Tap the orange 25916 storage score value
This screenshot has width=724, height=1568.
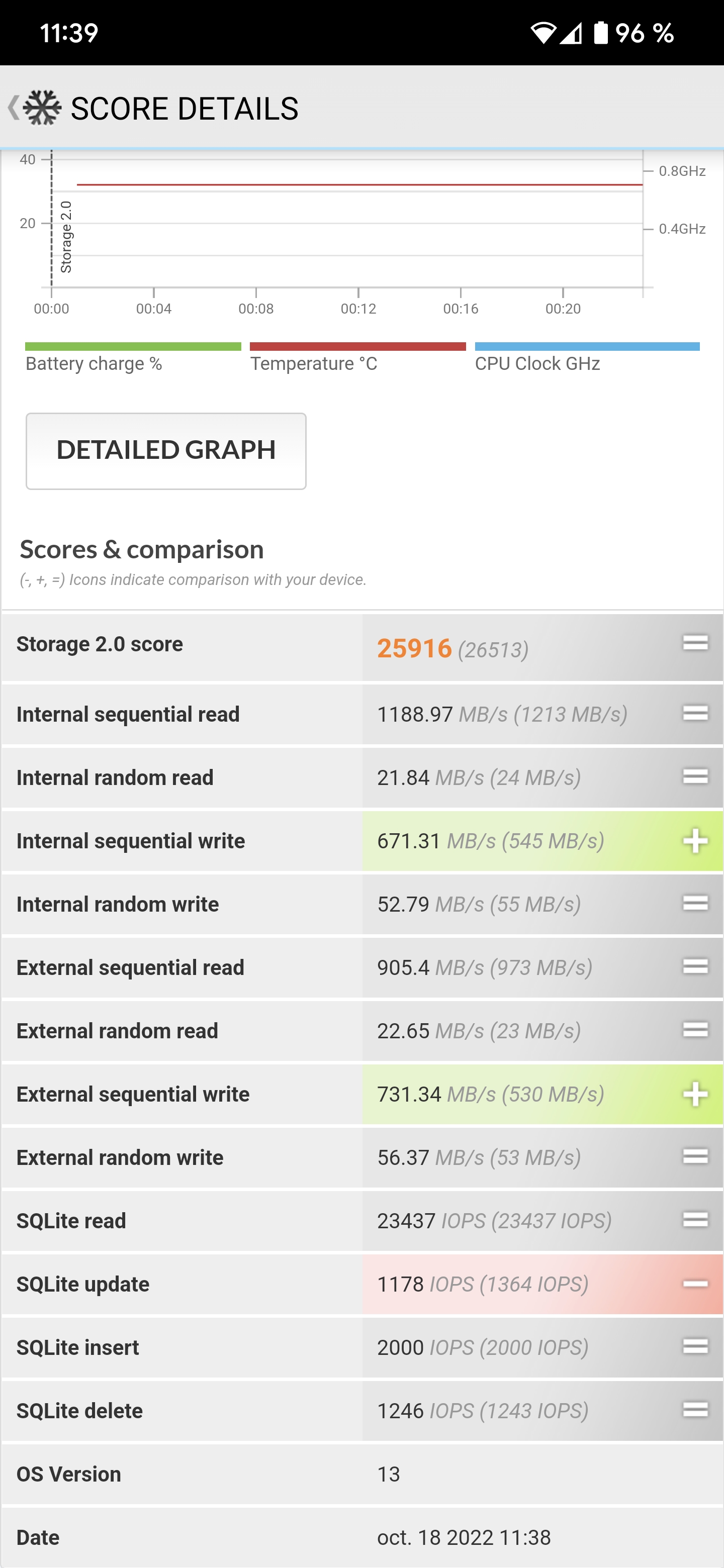[x=414, y=648]
